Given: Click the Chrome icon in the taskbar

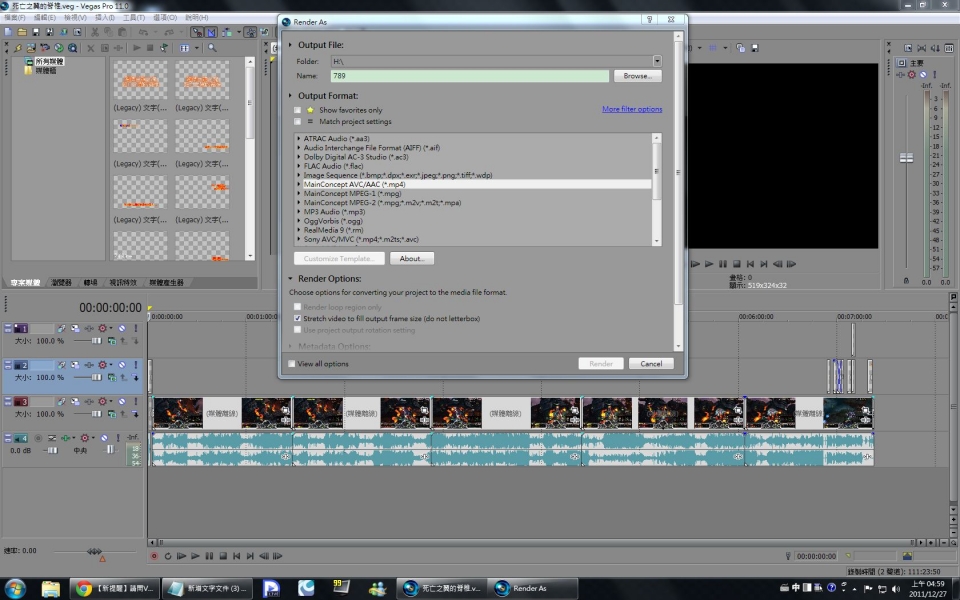Looking at the screenshot, I should point(85,588).
